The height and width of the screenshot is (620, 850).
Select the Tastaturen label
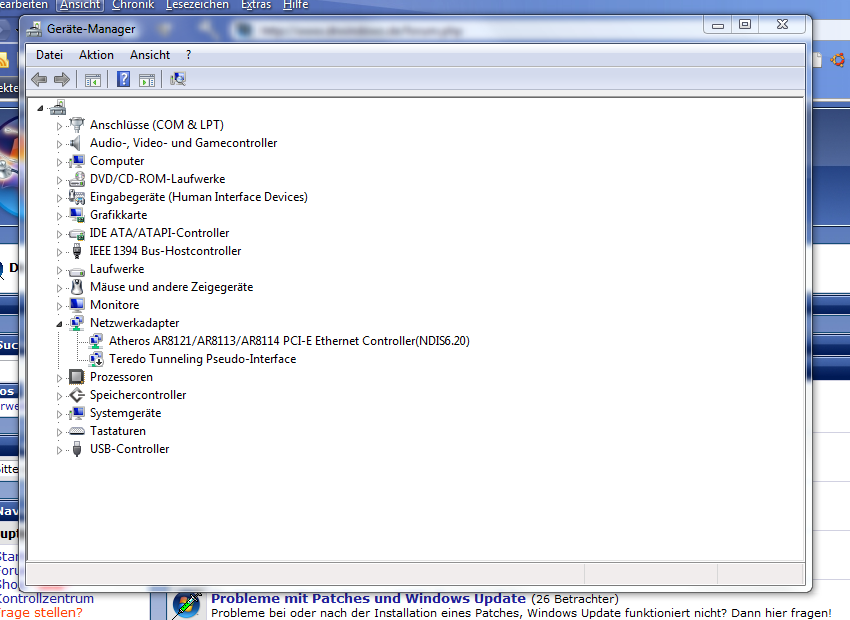pos(118,431)
